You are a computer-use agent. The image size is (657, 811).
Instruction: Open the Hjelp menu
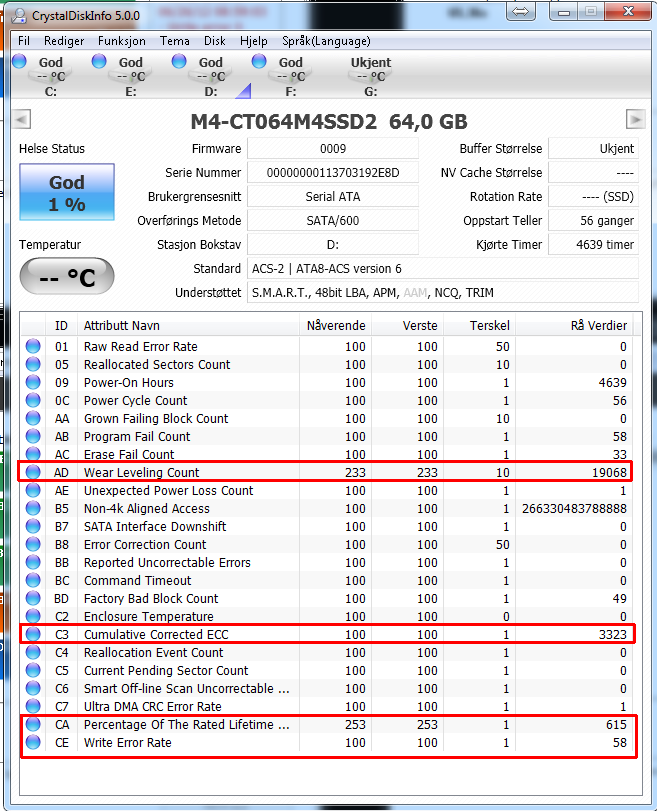click(253, 41)
